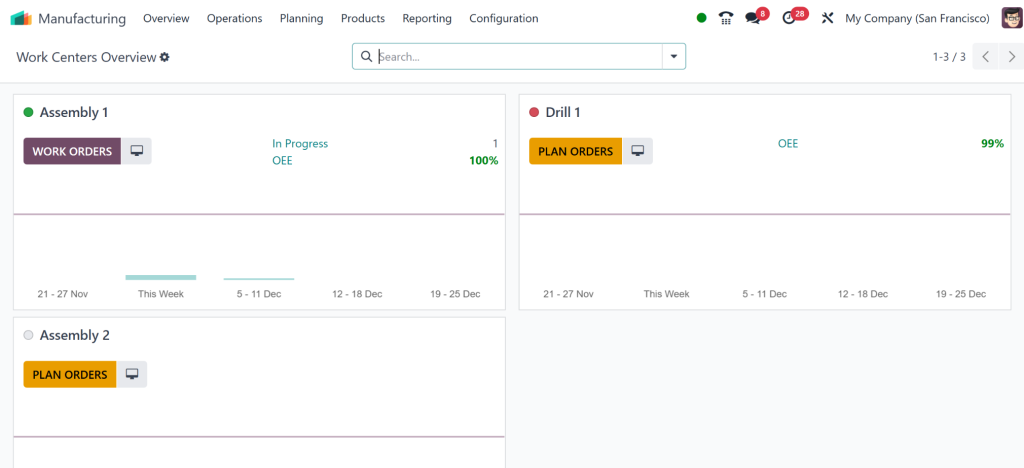Open the Planning menu
Viewport: 1024px width, 468px height.
302,18
